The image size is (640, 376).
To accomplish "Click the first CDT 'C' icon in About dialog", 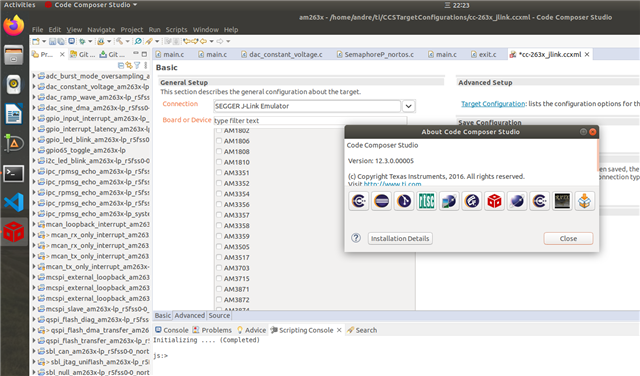I will point(359,201).
